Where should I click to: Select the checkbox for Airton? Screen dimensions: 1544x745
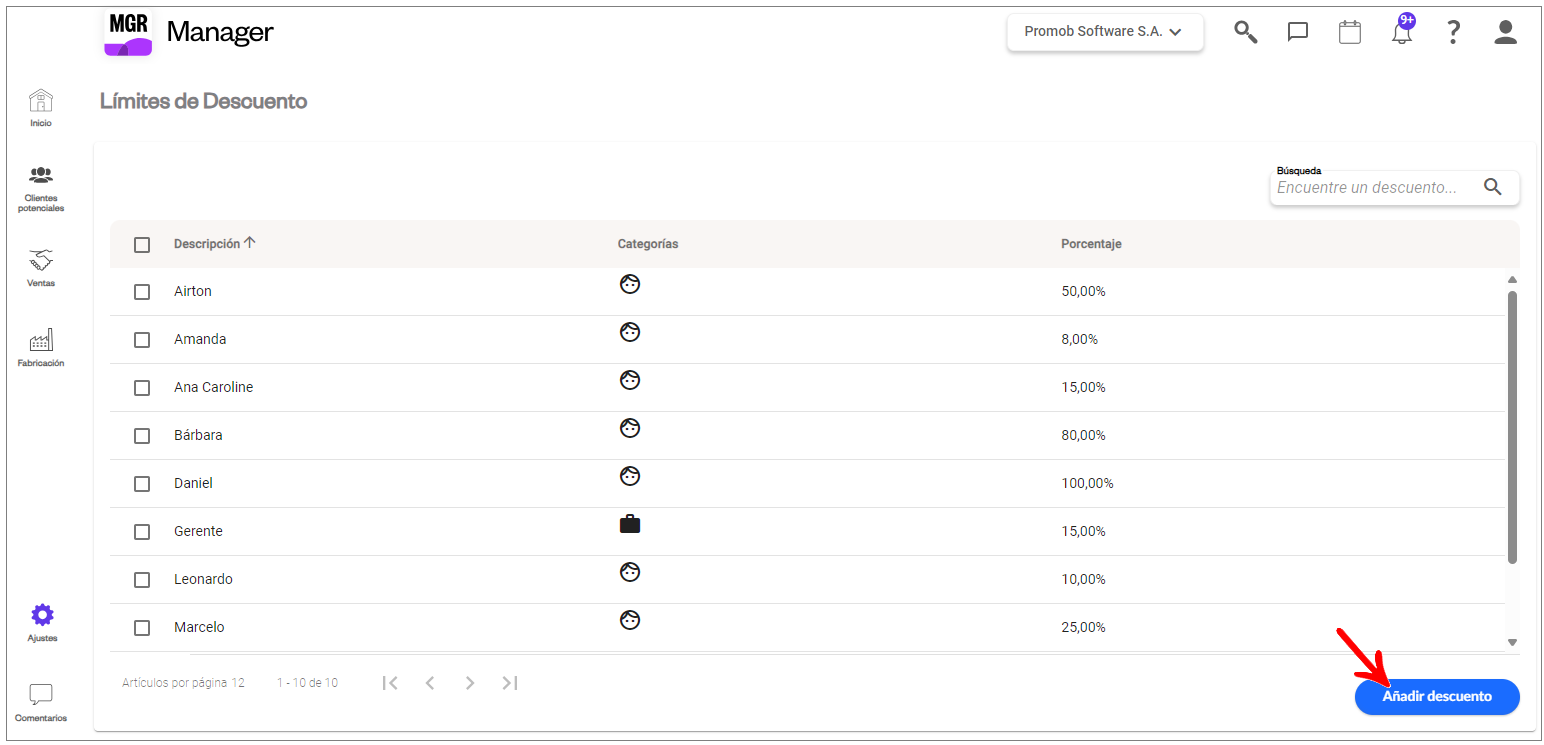(142, 292)
